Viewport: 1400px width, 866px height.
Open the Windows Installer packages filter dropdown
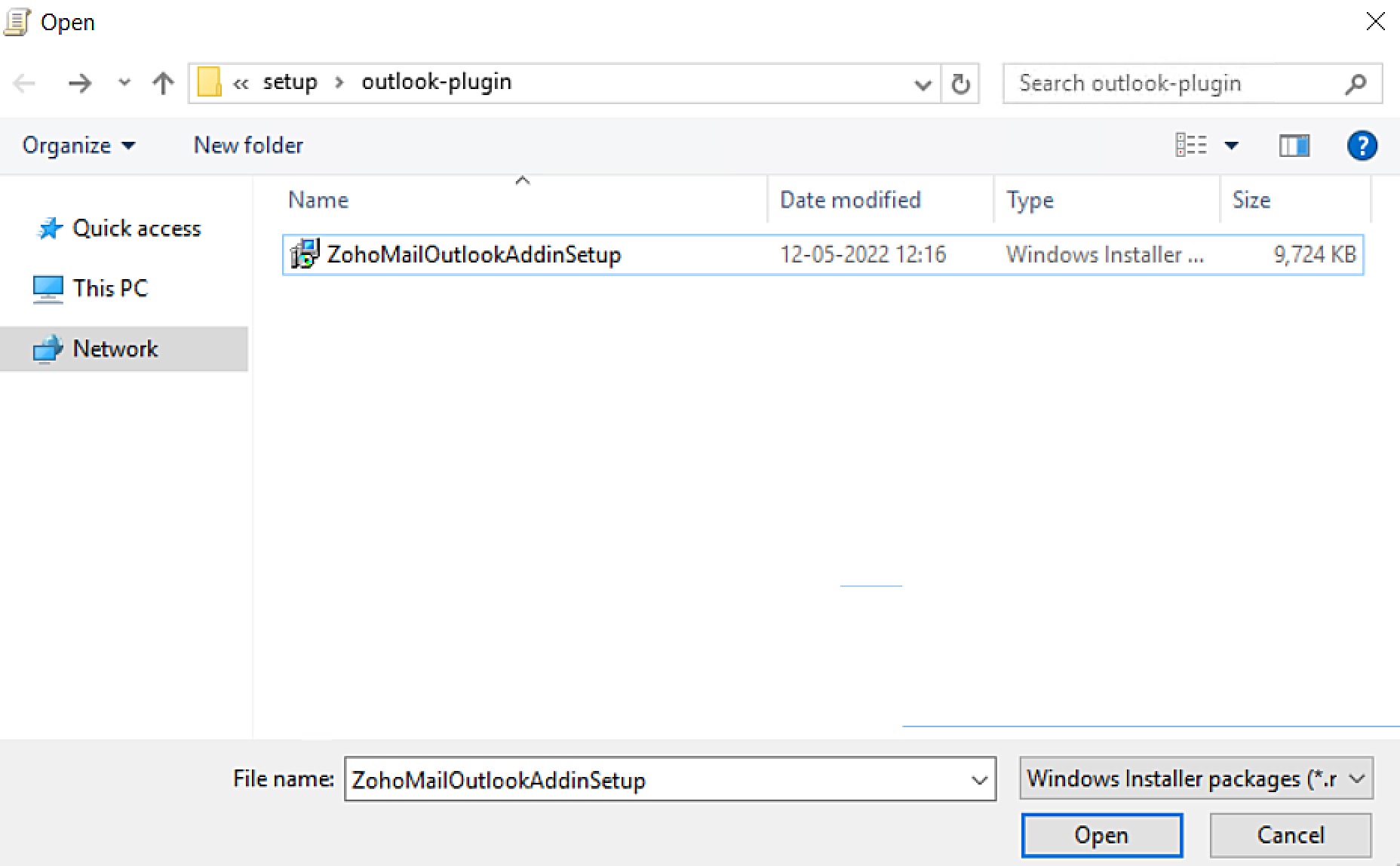coord(1196,778)
